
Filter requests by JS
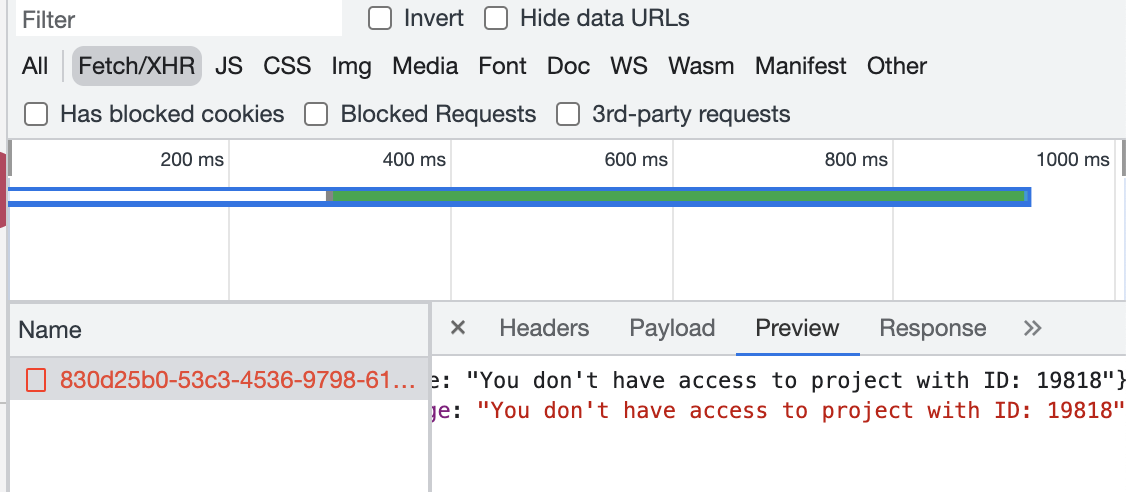[229, 66]
